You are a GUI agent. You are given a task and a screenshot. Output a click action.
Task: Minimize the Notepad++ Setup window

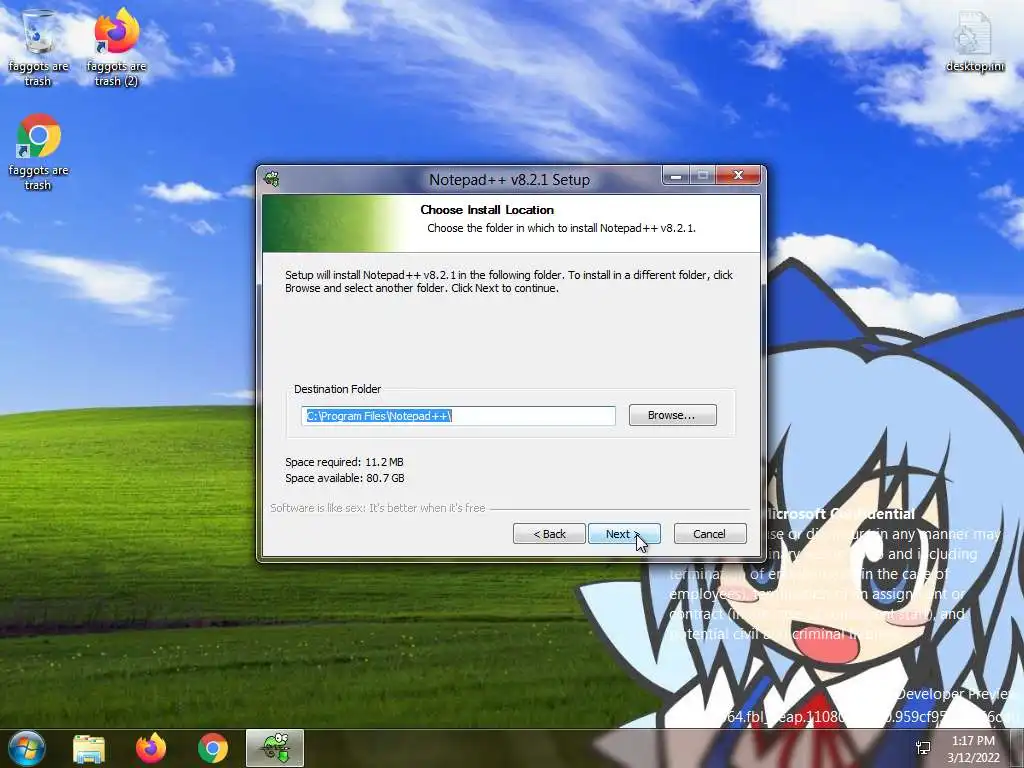pos(677,176)
